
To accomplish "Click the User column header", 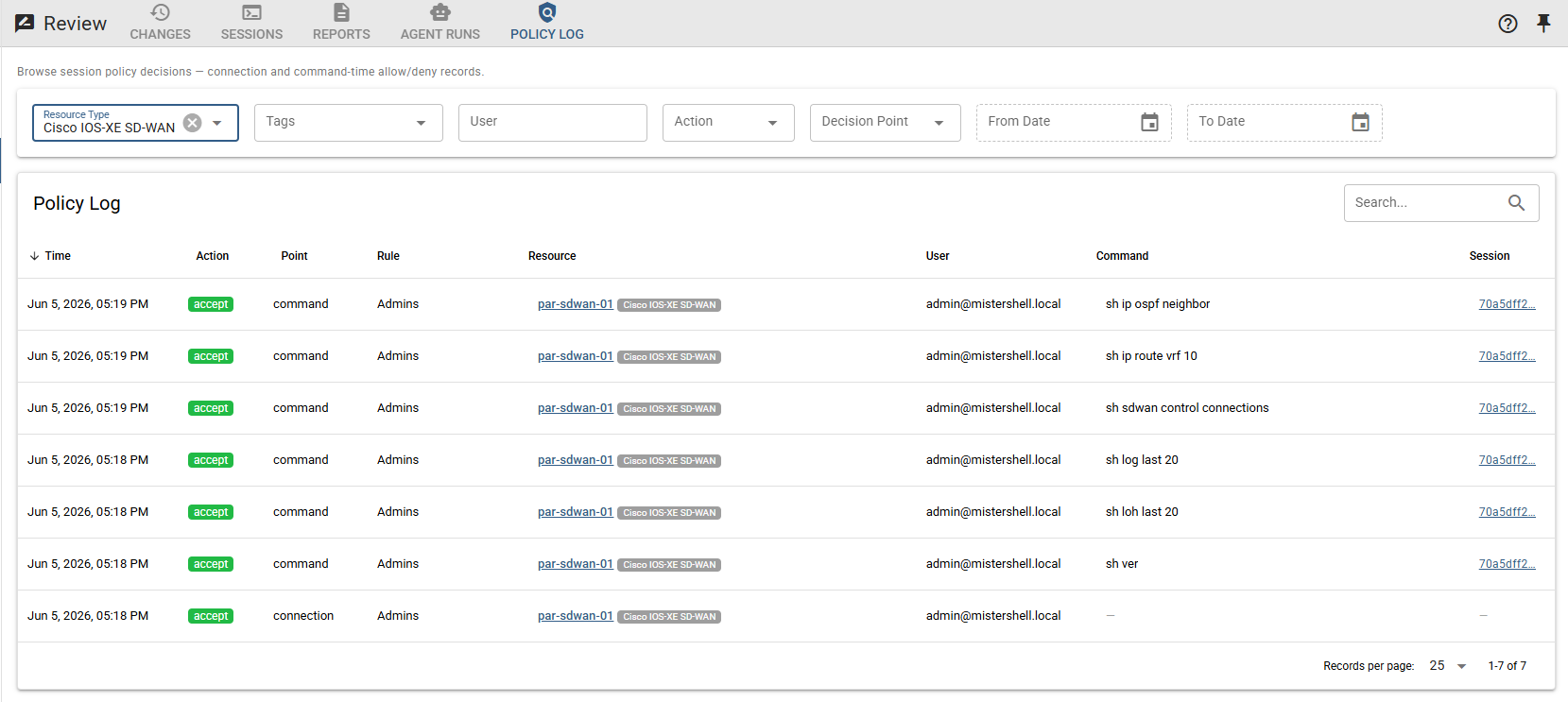I will click(938, 256).
